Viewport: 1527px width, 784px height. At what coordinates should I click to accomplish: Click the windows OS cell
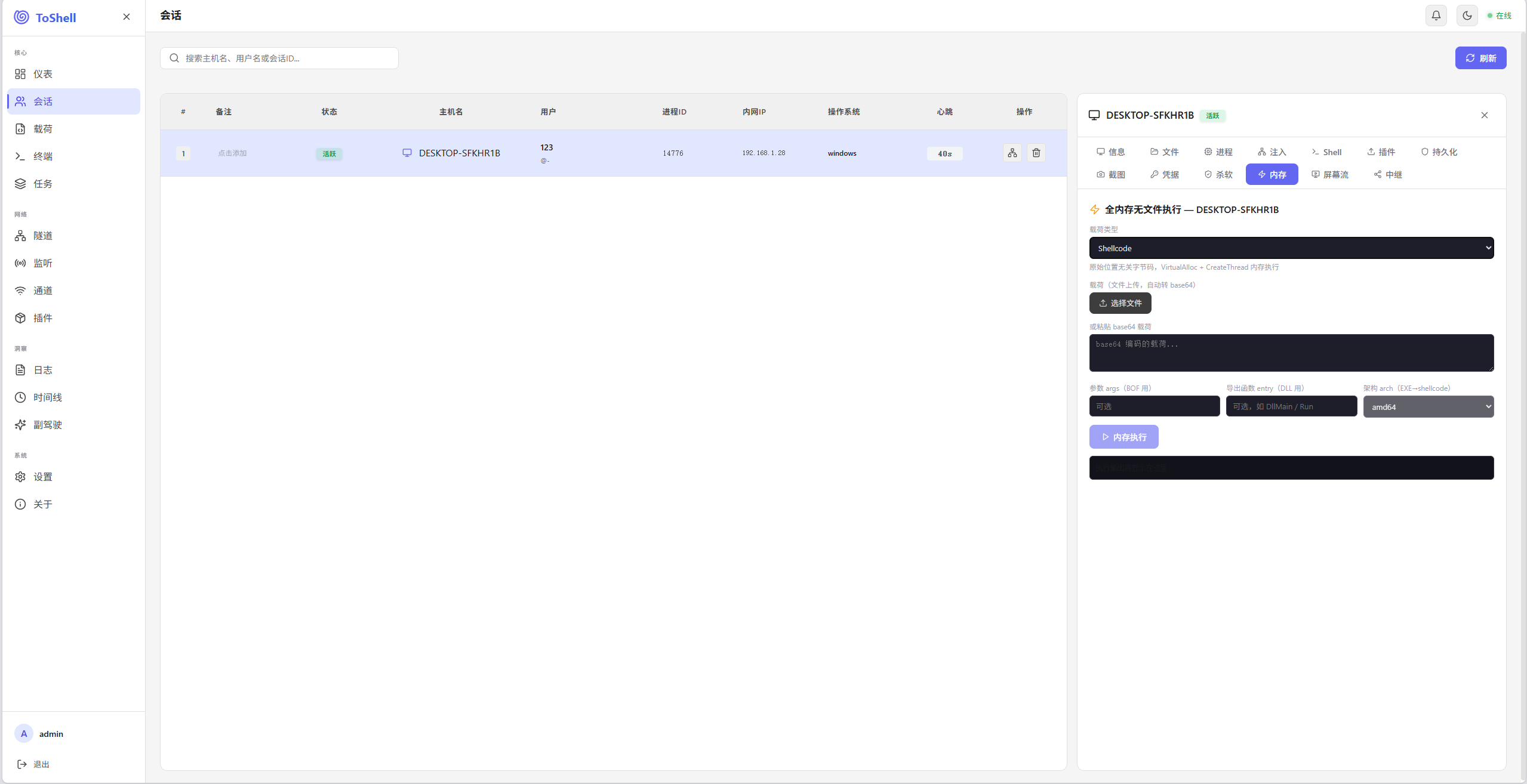pos(842,153)
